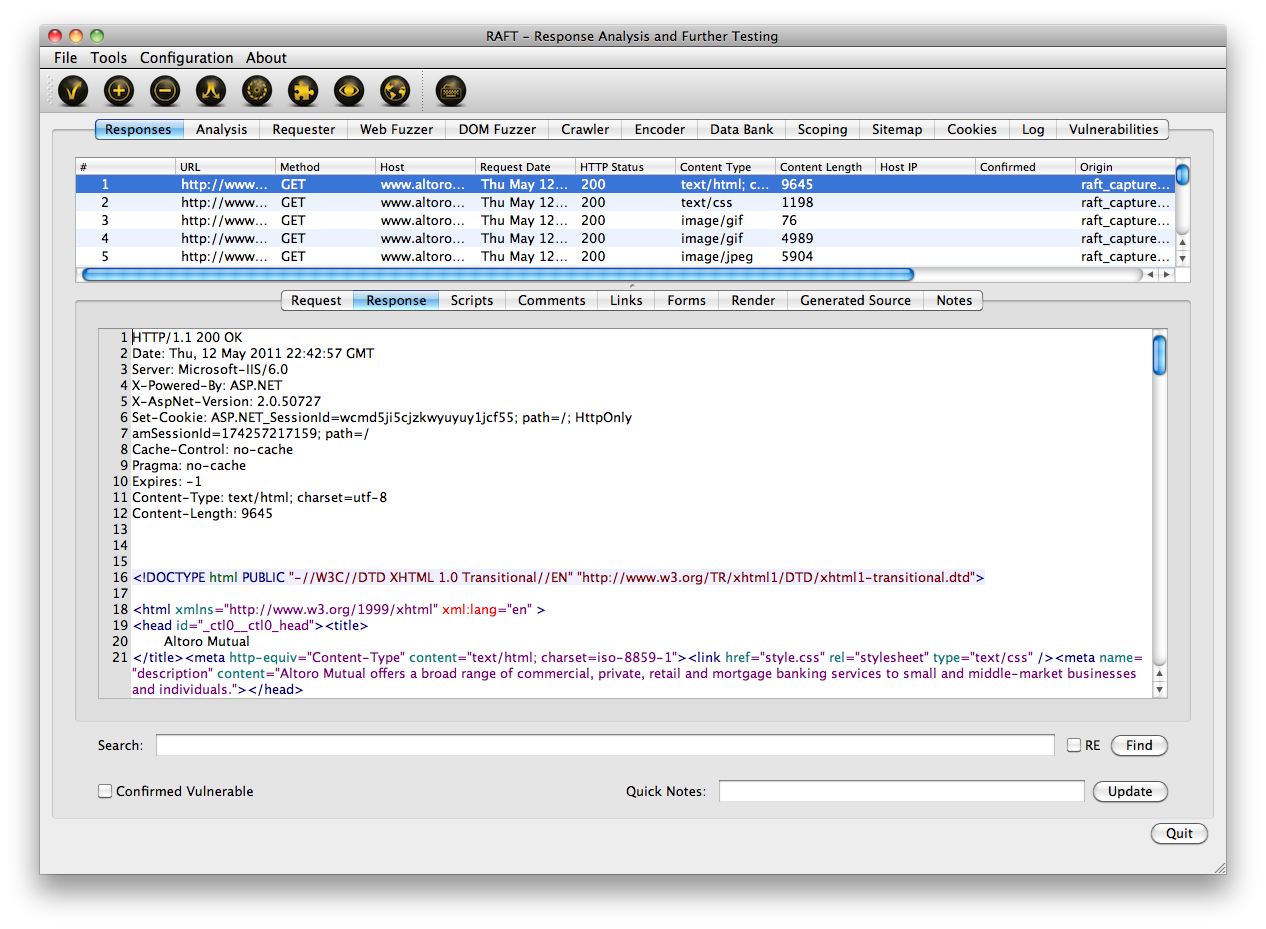Enable the RE regex checkbox

click(1074, 745)
